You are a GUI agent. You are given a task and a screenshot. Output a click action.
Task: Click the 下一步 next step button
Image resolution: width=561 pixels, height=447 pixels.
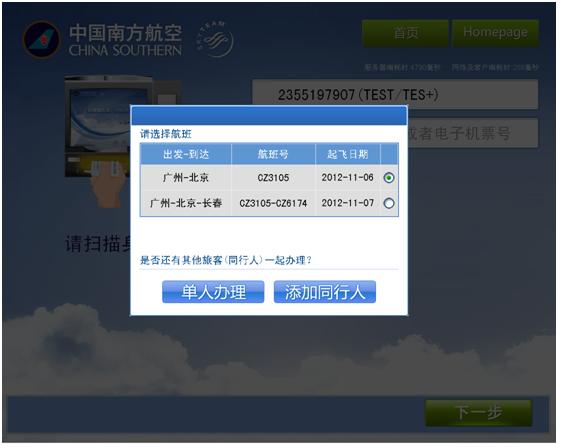pos(479,413)
